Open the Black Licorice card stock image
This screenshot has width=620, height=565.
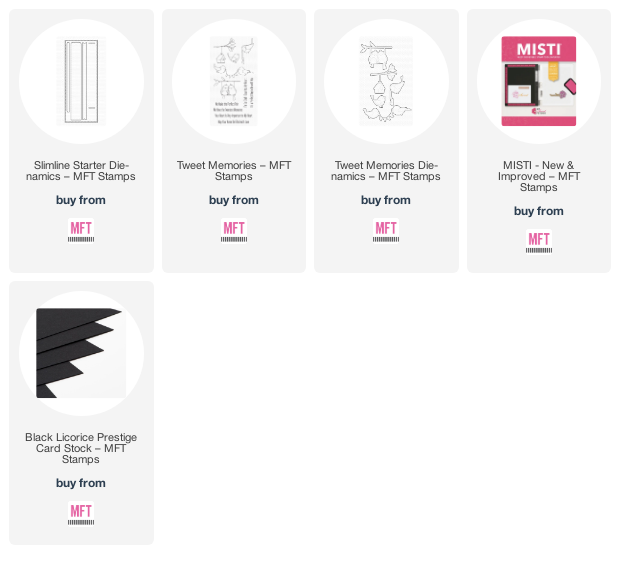81,353
